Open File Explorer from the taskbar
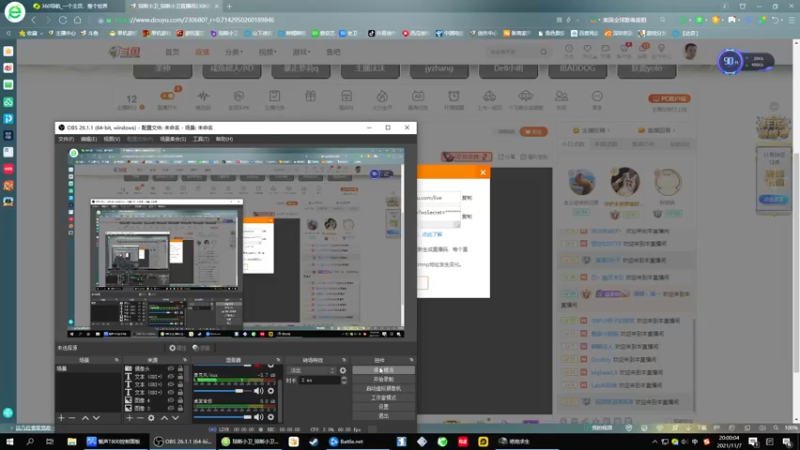This screenshot has width=800, height=450. coord(71,441)
